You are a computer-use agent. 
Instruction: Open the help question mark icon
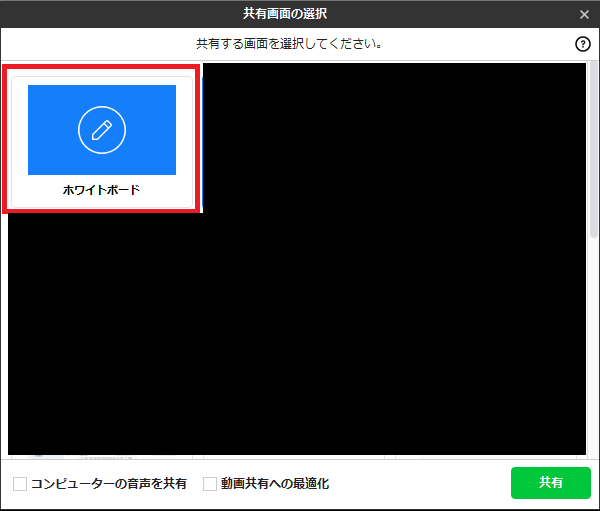[583, 44]
